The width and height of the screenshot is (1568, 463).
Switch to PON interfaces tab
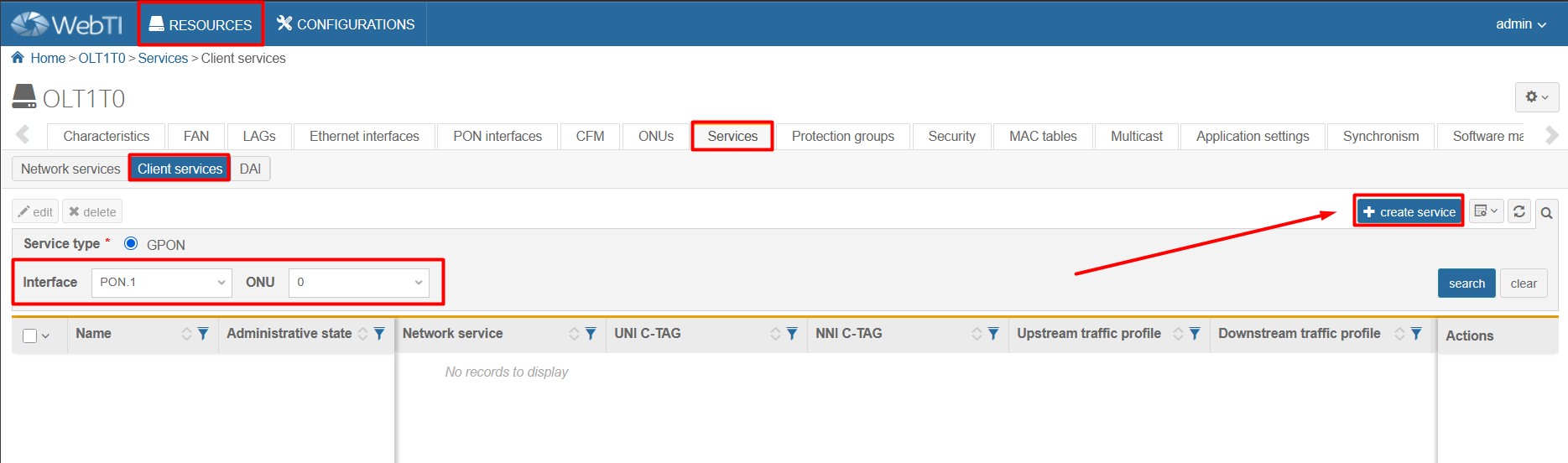click(x=497, y=136)
